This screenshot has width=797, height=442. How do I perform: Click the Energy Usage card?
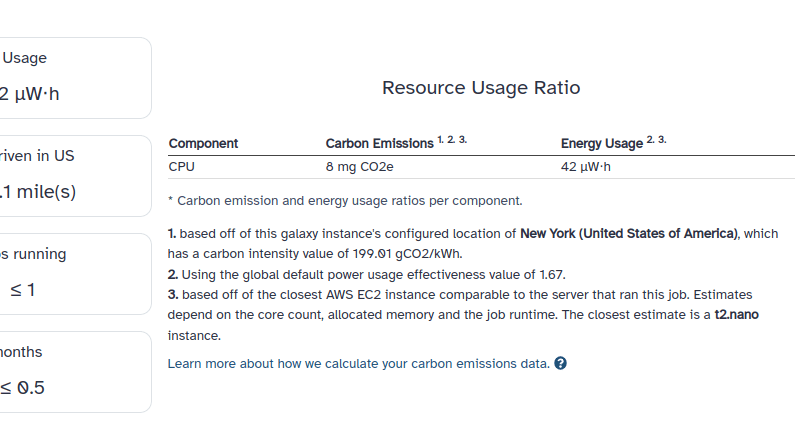(75, 78)
